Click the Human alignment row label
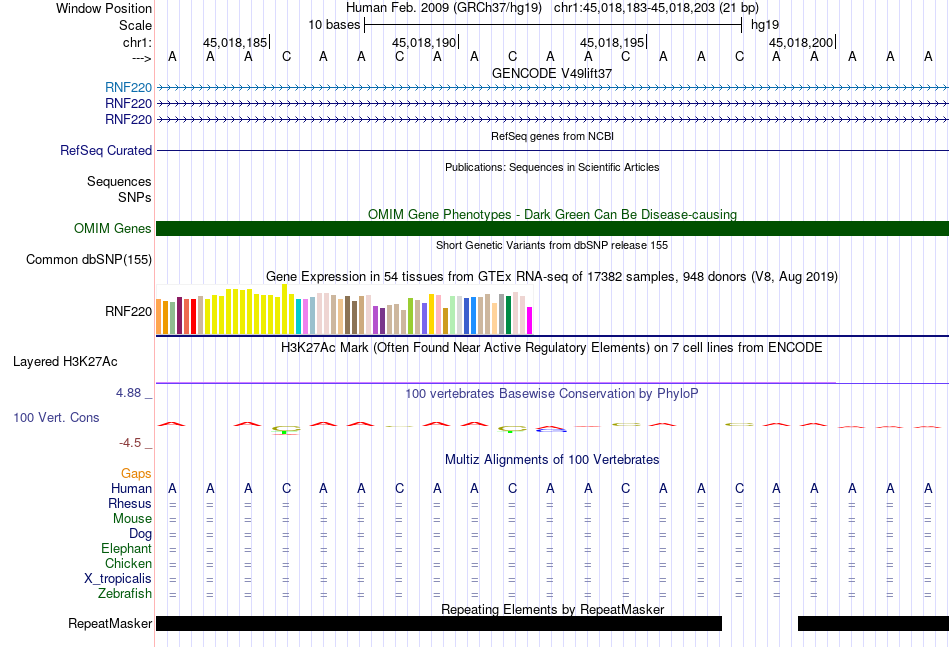 (x=131, y=488)
